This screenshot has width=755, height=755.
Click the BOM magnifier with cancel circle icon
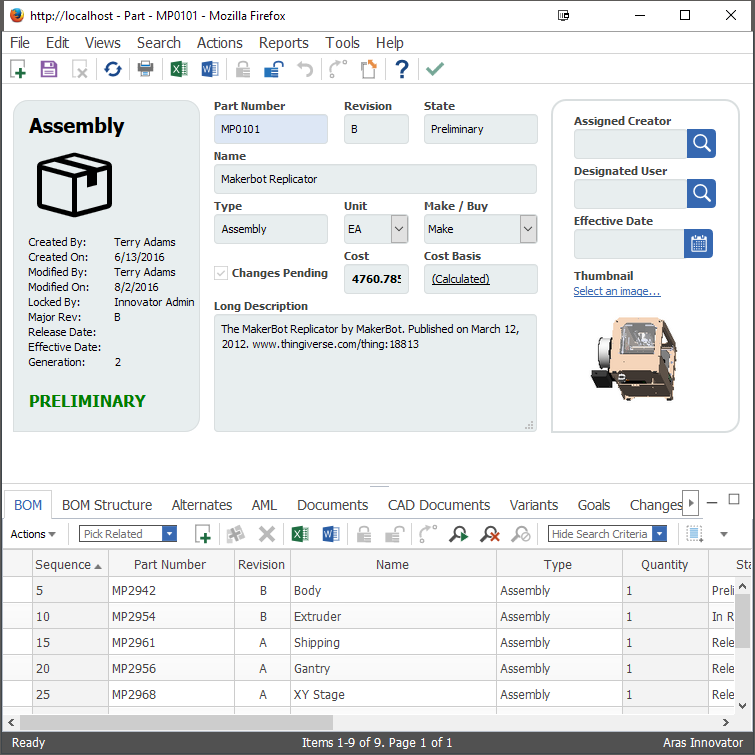click(521, 534)
